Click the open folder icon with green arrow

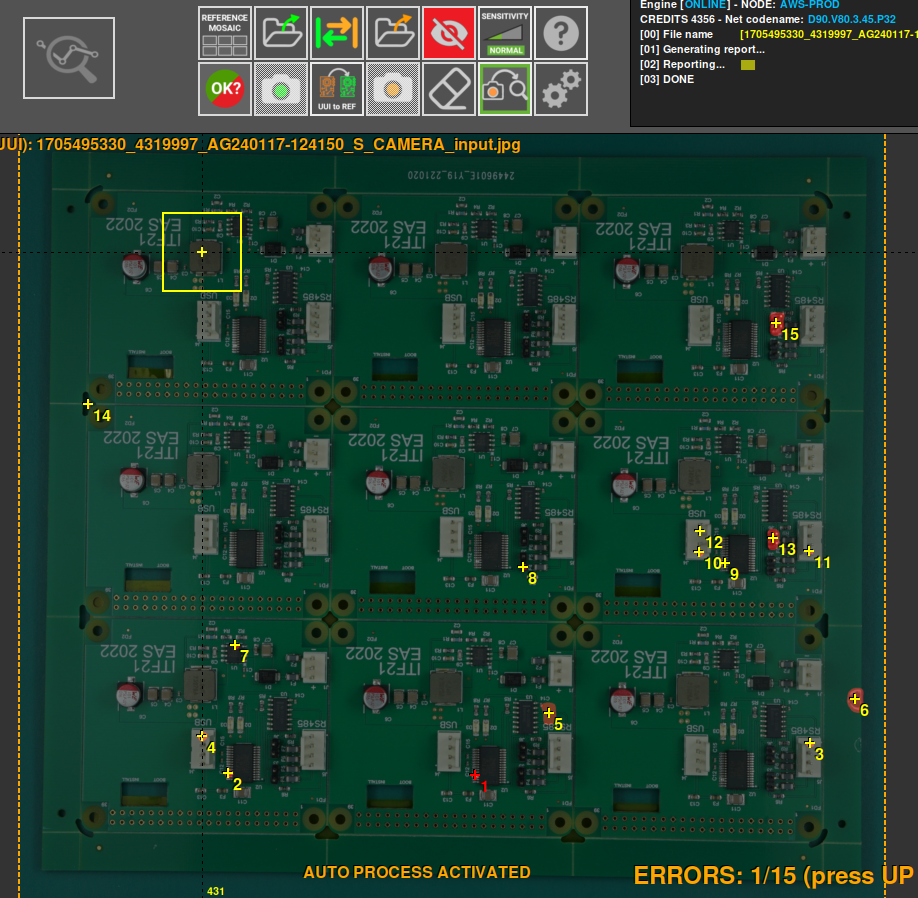pos(280,32)
